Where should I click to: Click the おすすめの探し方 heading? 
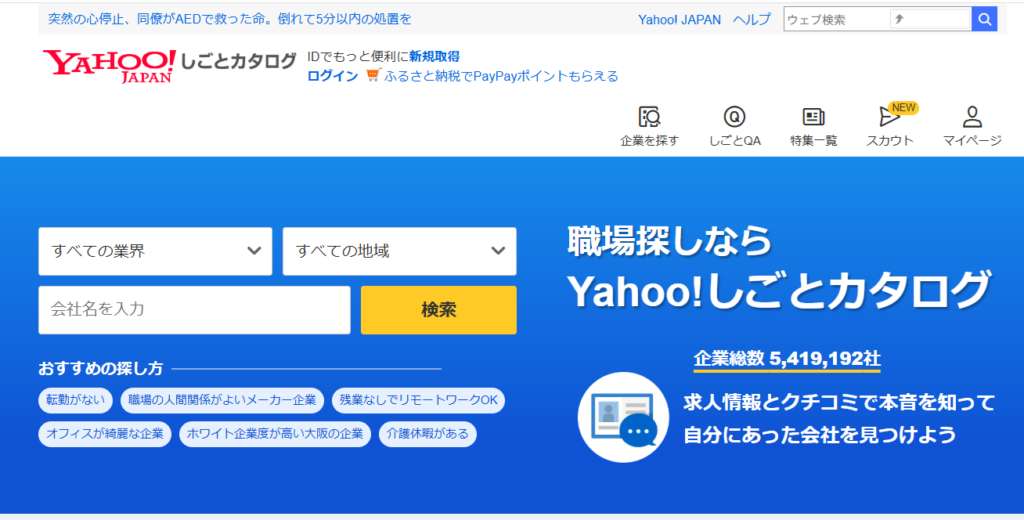[x=101, y=368]
